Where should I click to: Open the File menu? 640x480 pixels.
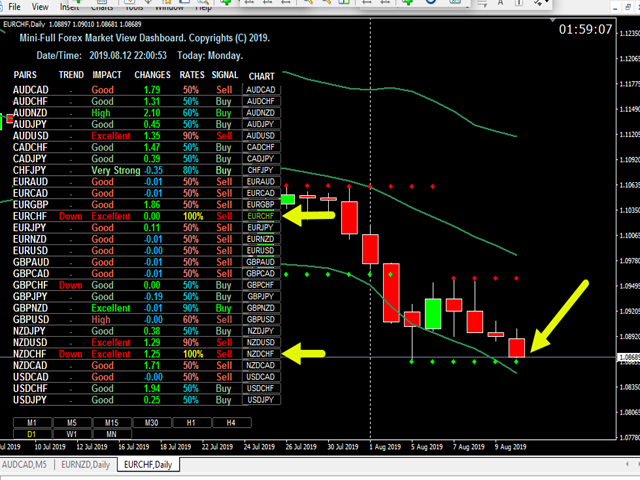coord(14,7)
